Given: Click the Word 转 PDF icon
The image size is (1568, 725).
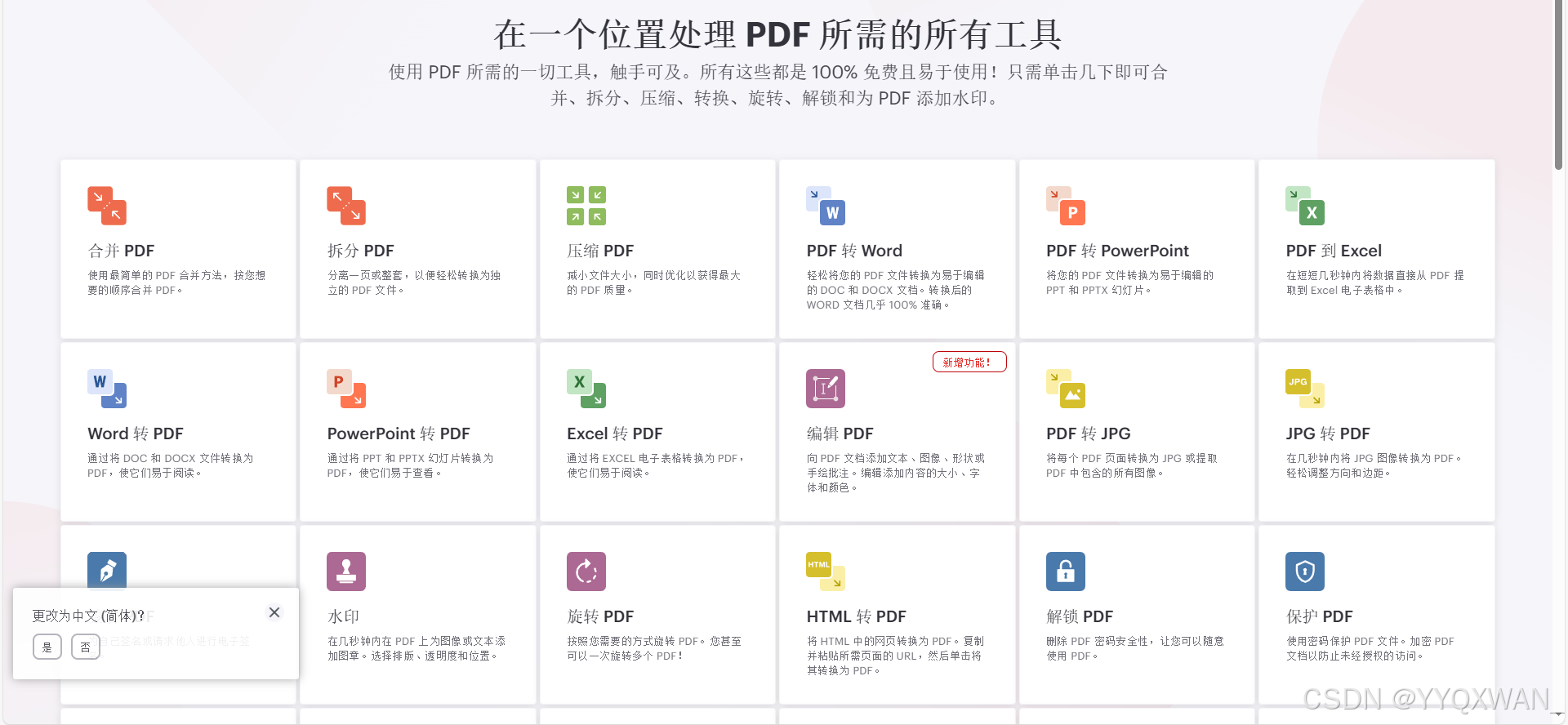Looking at the screenshot, I should click(107, 389).
